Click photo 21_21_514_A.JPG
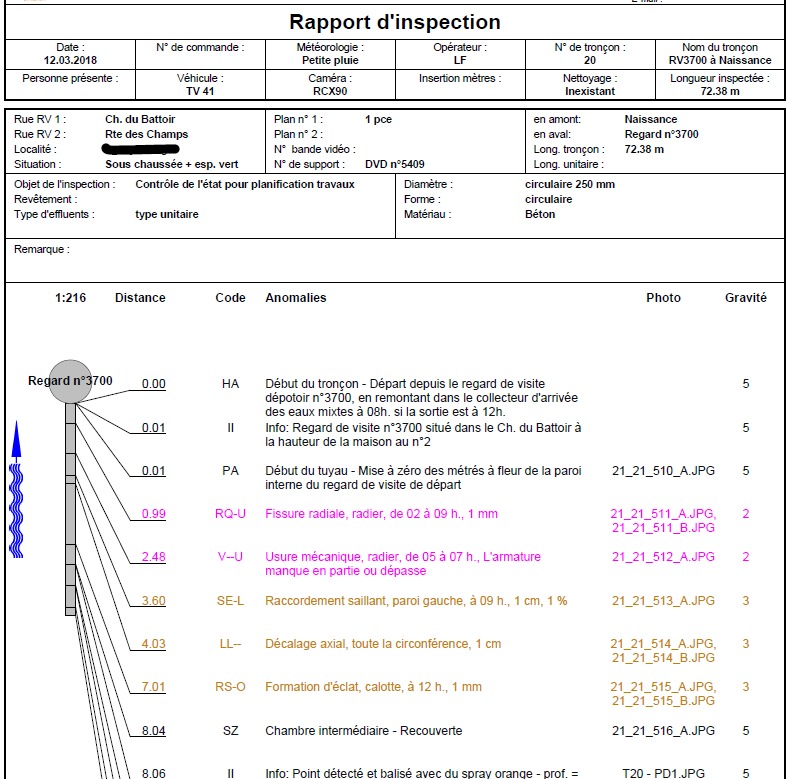 (x=664, y=644)
